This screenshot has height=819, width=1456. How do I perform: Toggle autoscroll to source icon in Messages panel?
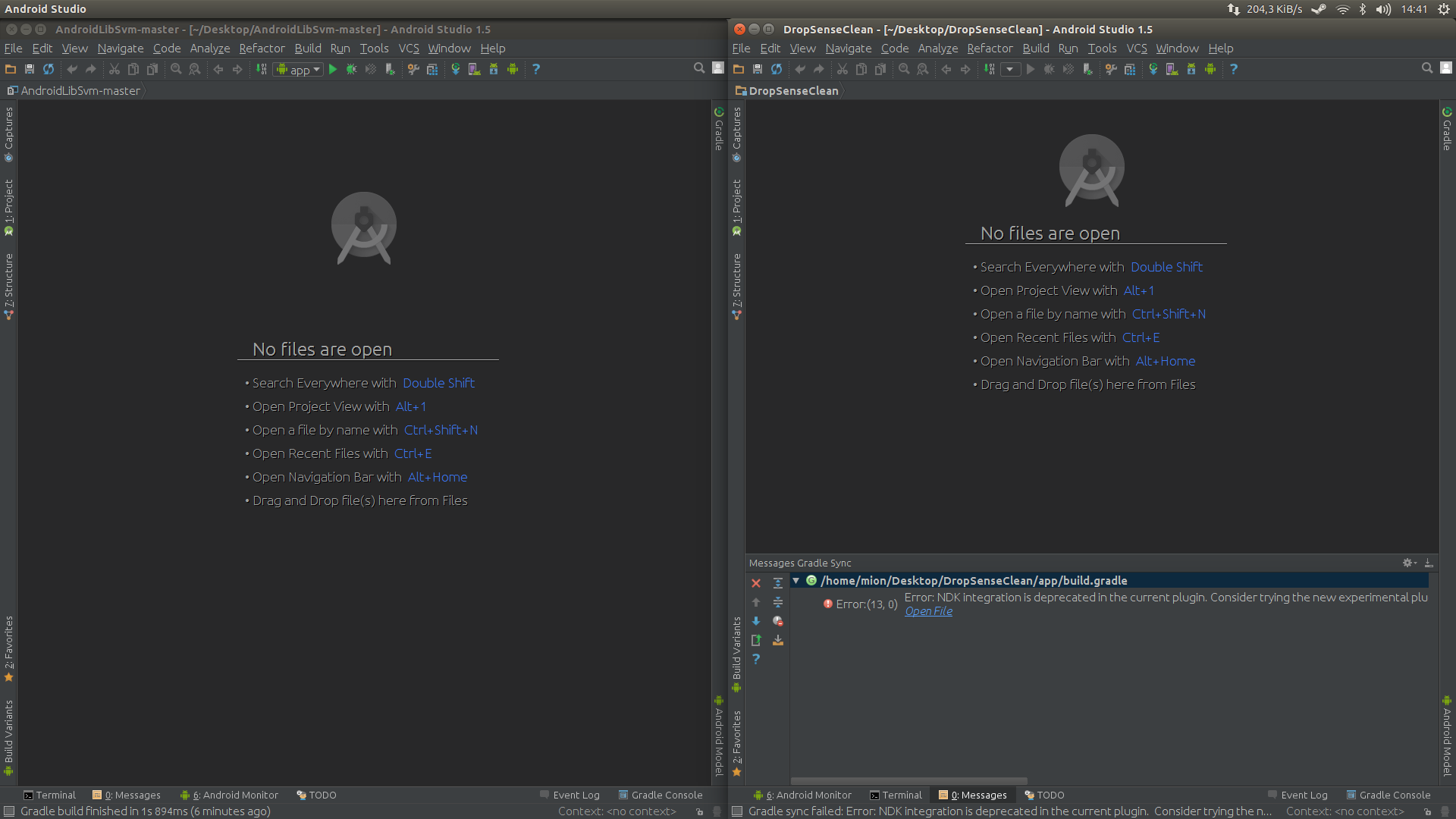point(778,640)
